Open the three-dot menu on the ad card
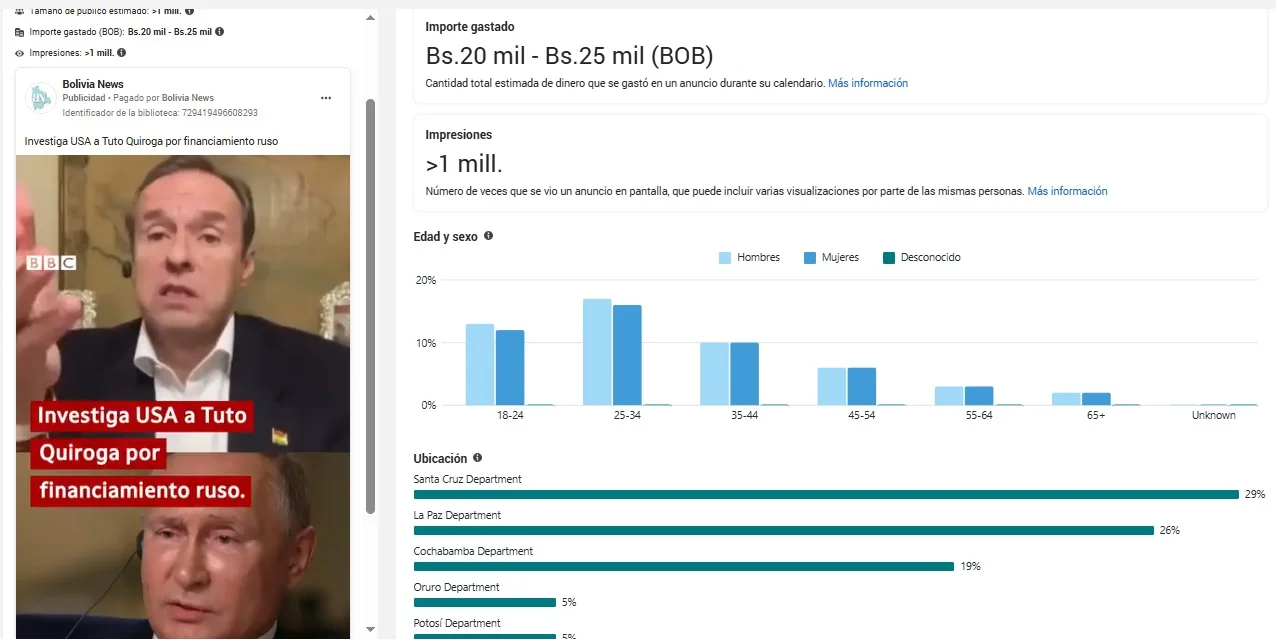Screen dimensions: 1276x640 click(x=325, y=98)
